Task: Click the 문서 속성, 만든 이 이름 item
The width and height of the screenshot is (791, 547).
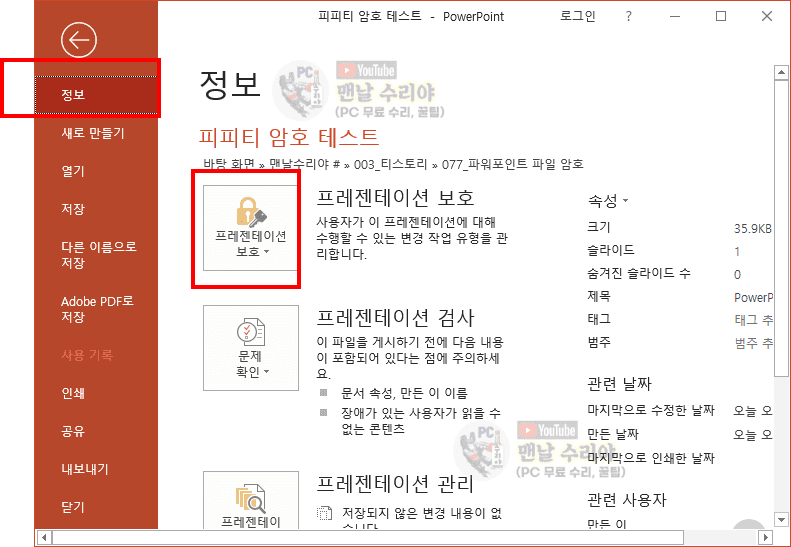Action: pyautogui.click(x=404, y=393)
